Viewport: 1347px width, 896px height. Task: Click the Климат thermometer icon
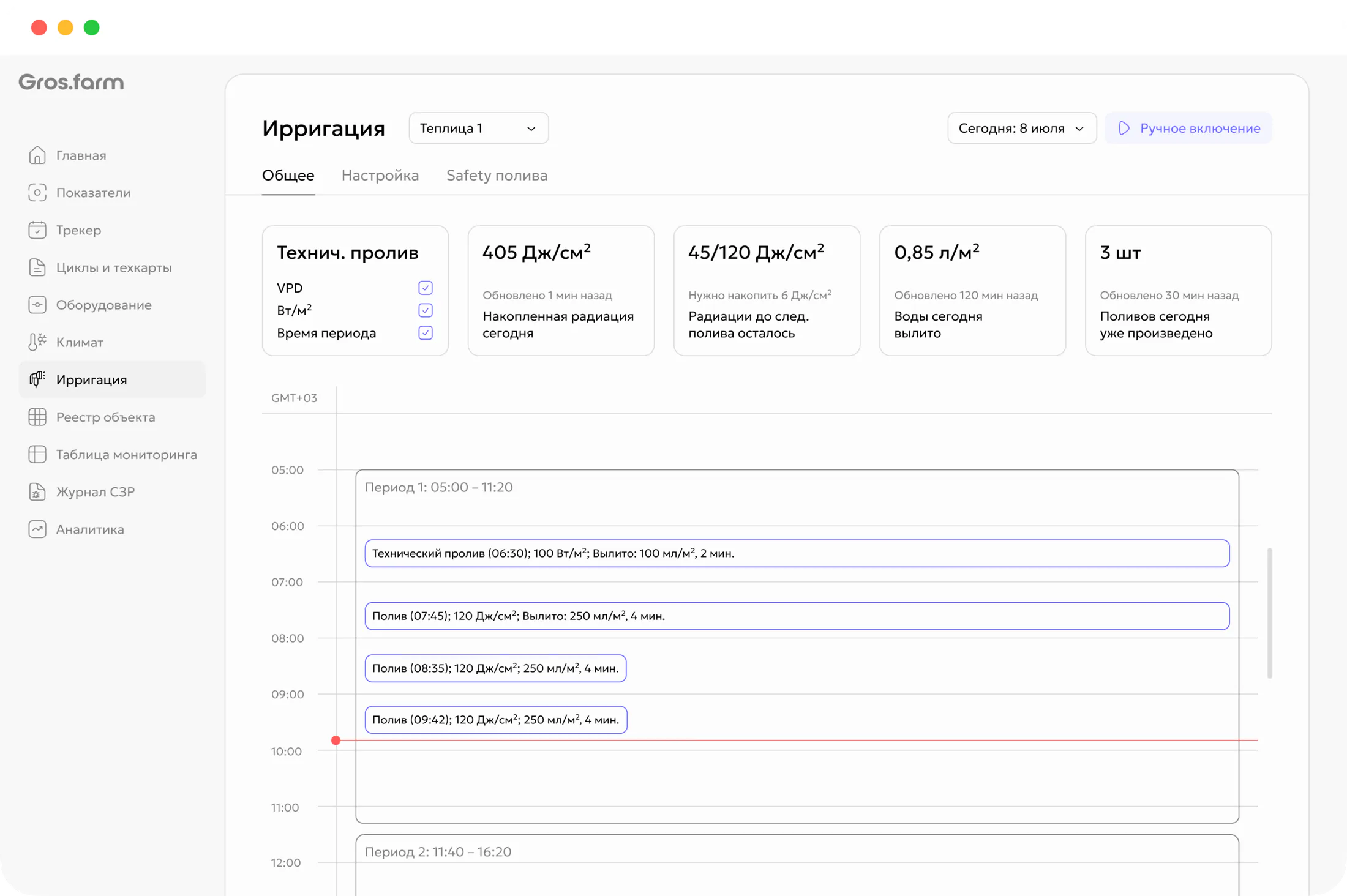[37, 342]
